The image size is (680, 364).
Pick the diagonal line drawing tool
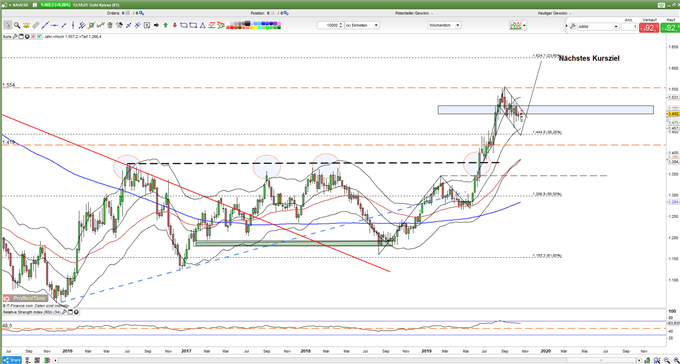click(45, 25)
